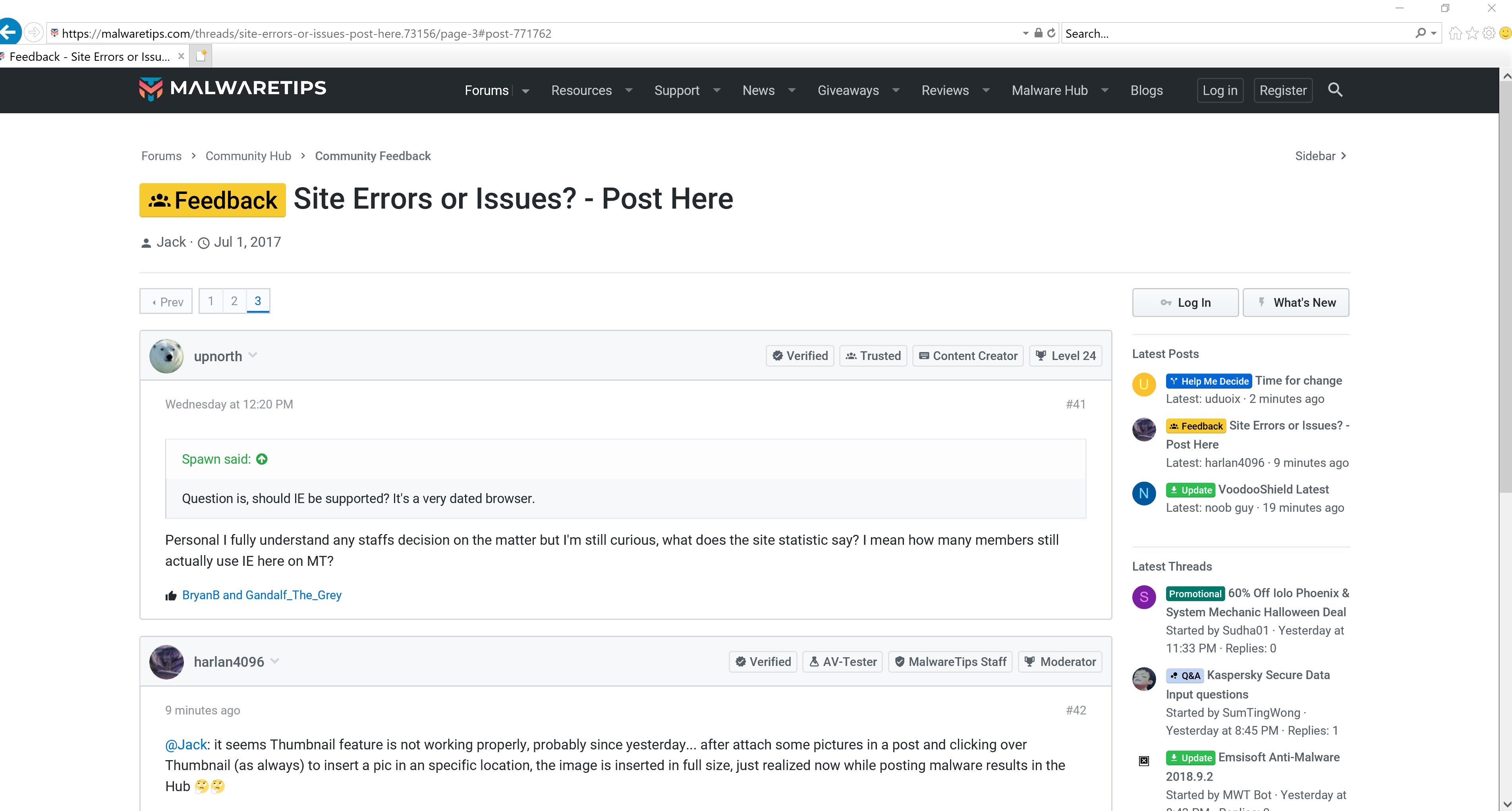
Task: Go to page 2 of thread
Action: [234, 301]
